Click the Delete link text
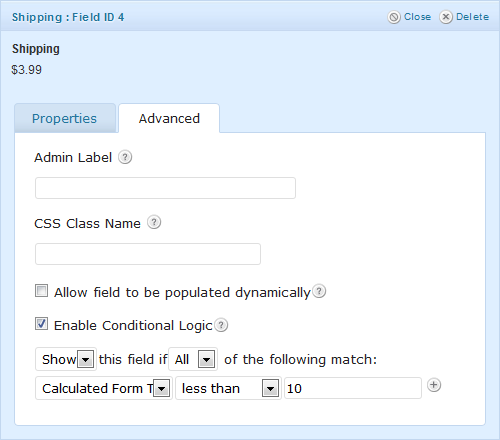The height and width of the screenshot is (440, 500). (472, 17)
